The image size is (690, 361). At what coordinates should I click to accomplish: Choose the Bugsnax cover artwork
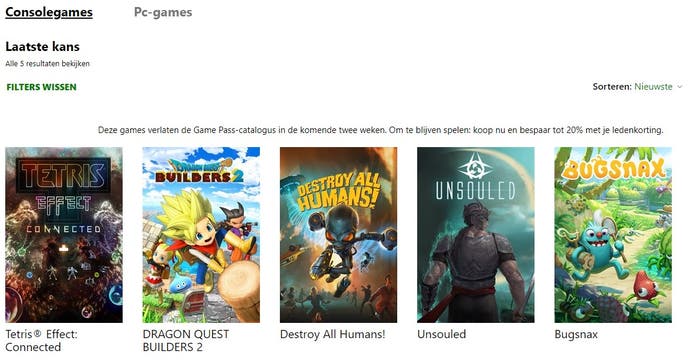click(x=613, y=235)
